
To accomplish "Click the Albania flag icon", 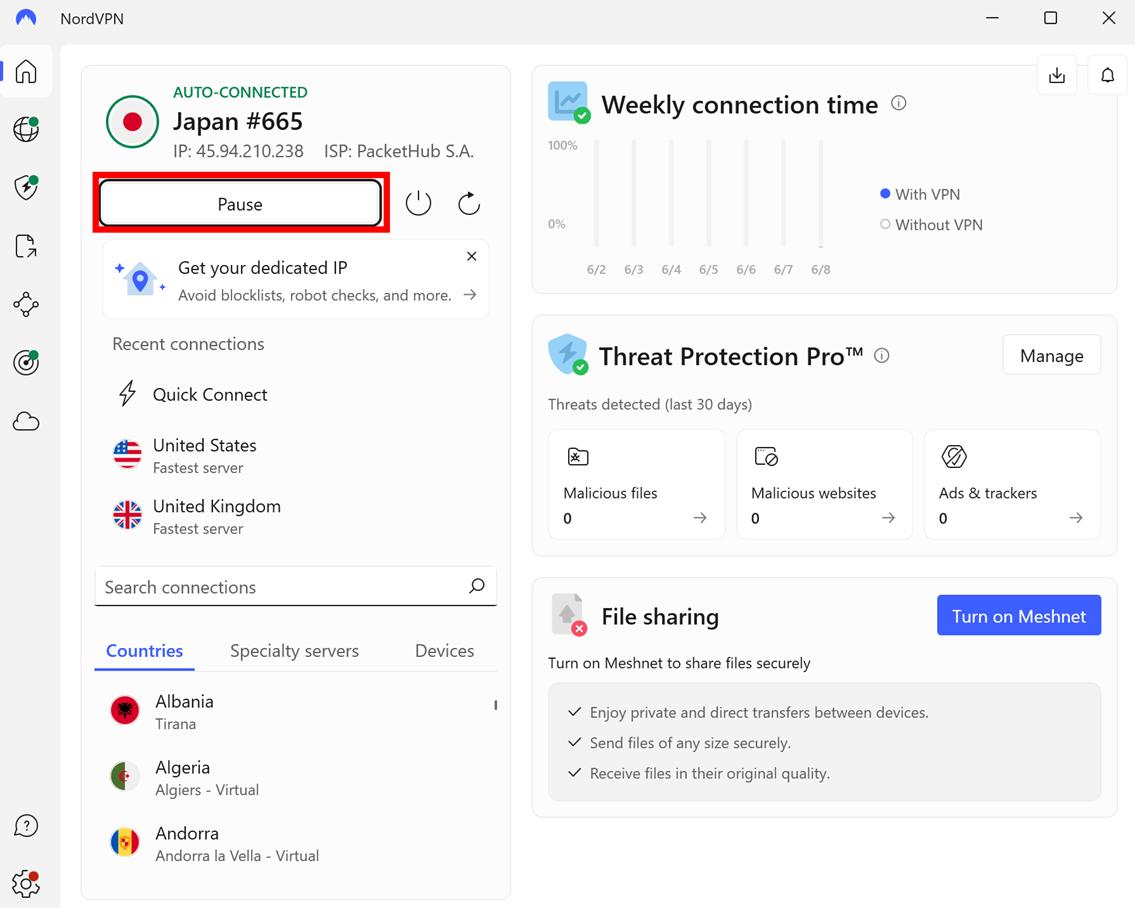I will (x=125, y=710).
